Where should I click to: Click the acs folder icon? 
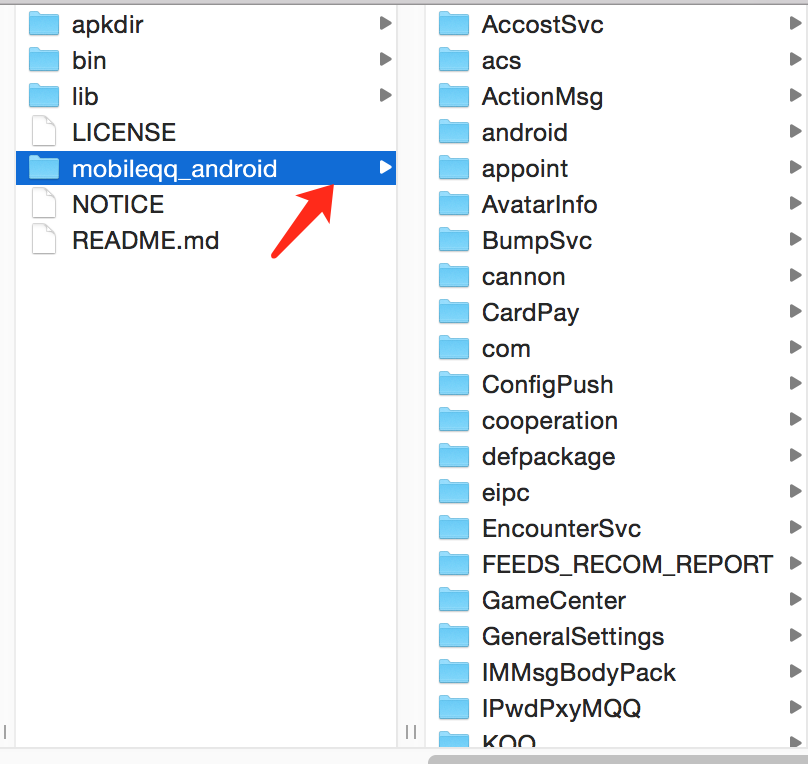coord(454,60)
